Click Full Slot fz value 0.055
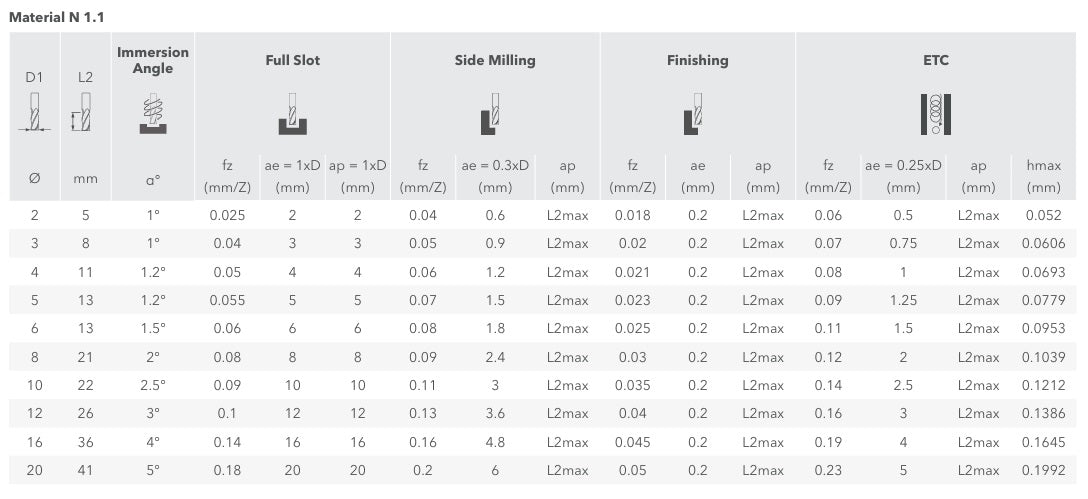 click(x=227, y=301)
